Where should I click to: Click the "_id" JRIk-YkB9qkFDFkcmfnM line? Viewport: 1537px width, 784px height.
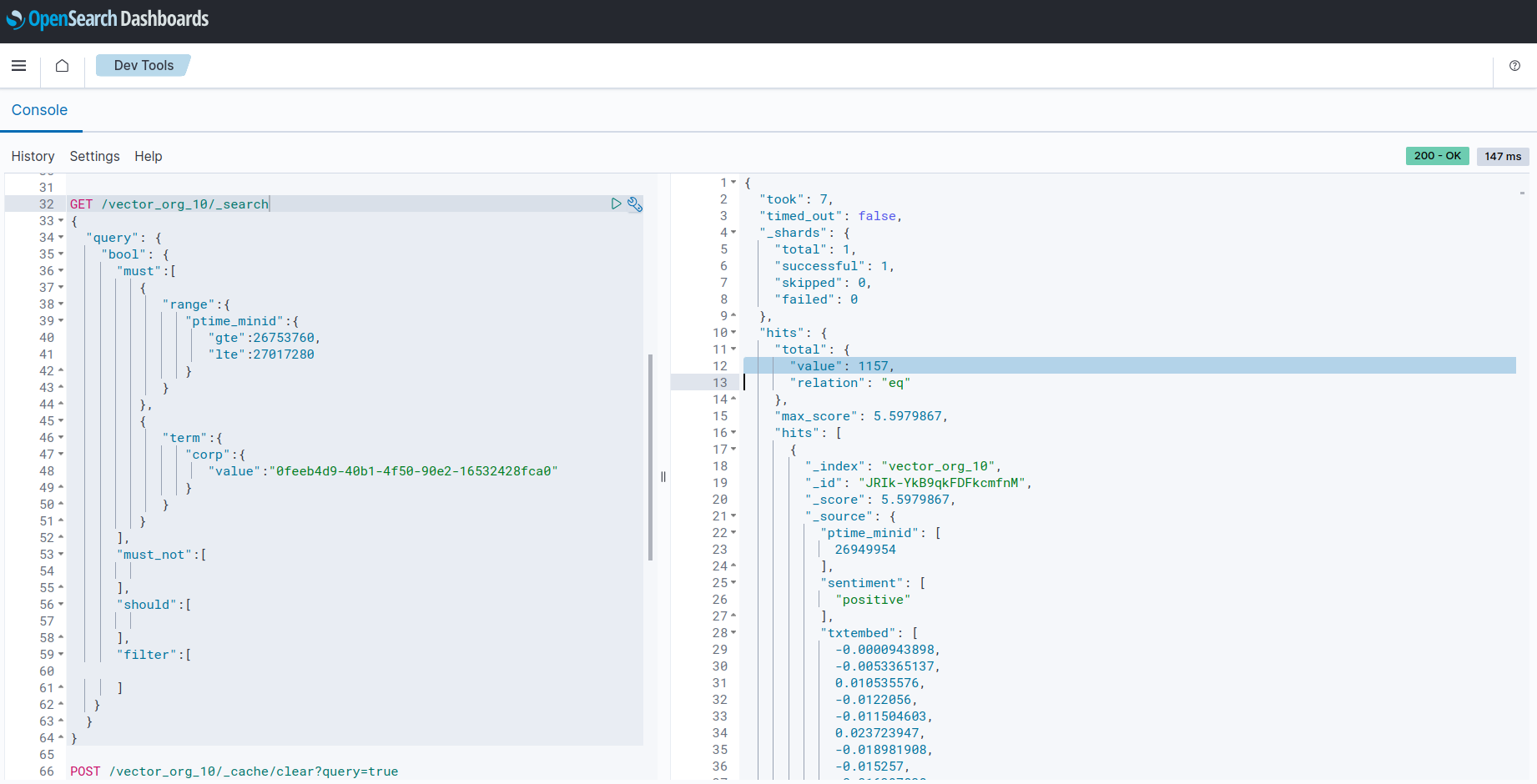[918, 483]
